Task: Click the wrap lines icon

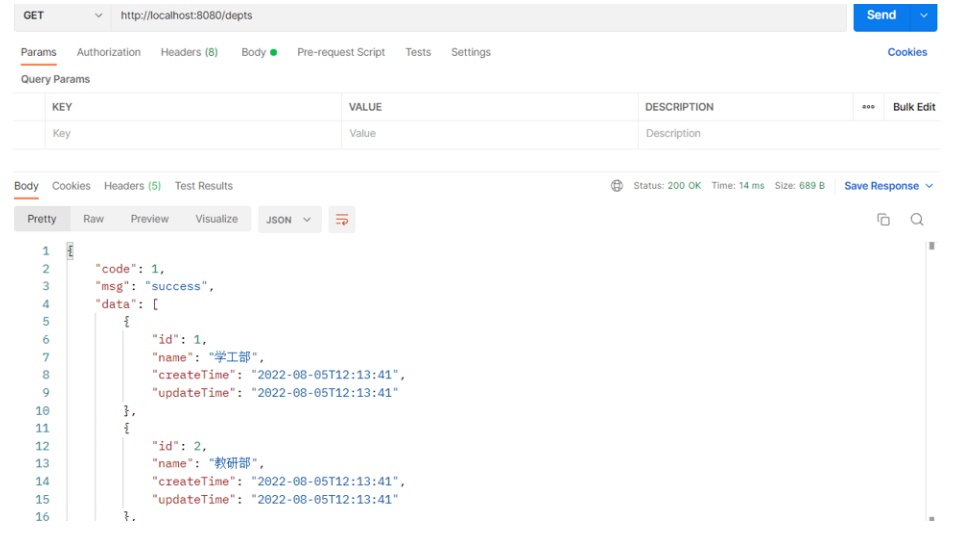Action: (342, 219)
